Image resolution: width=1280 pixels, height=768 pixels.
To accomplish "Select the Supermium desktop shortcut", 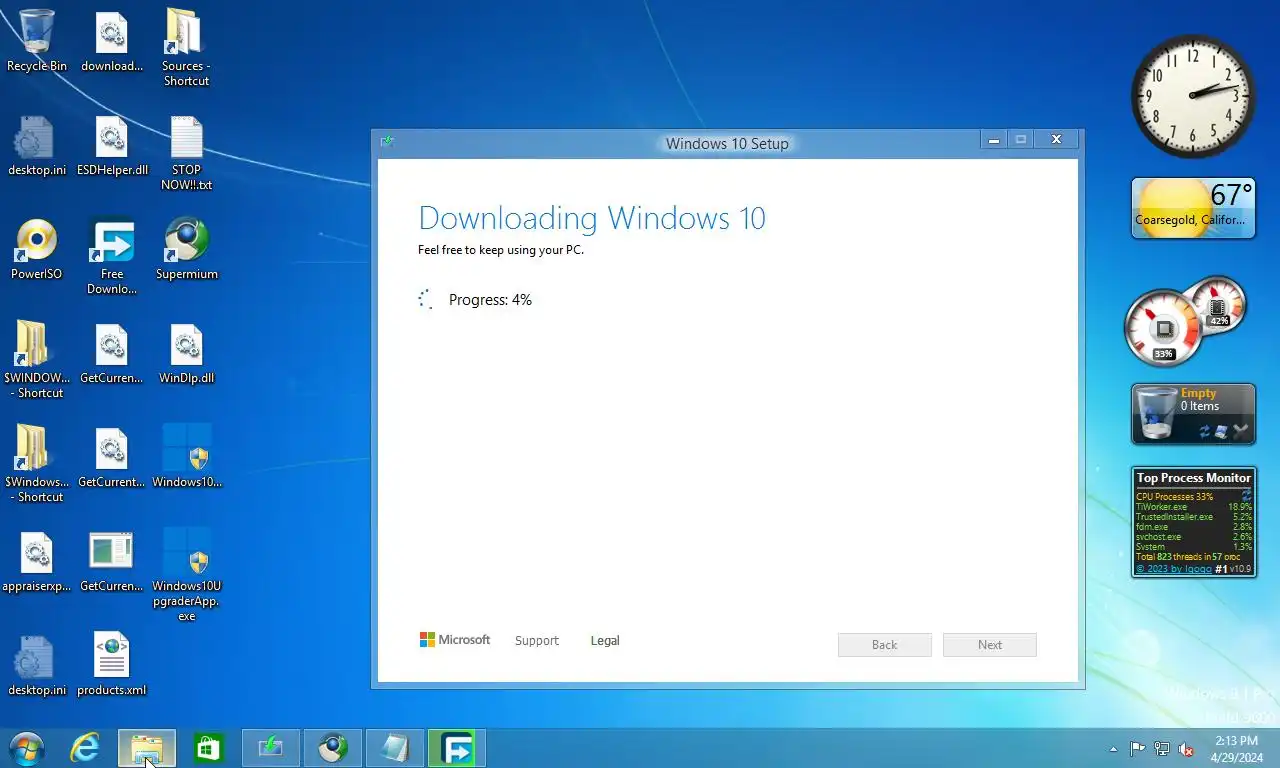I will pos(186,250).
